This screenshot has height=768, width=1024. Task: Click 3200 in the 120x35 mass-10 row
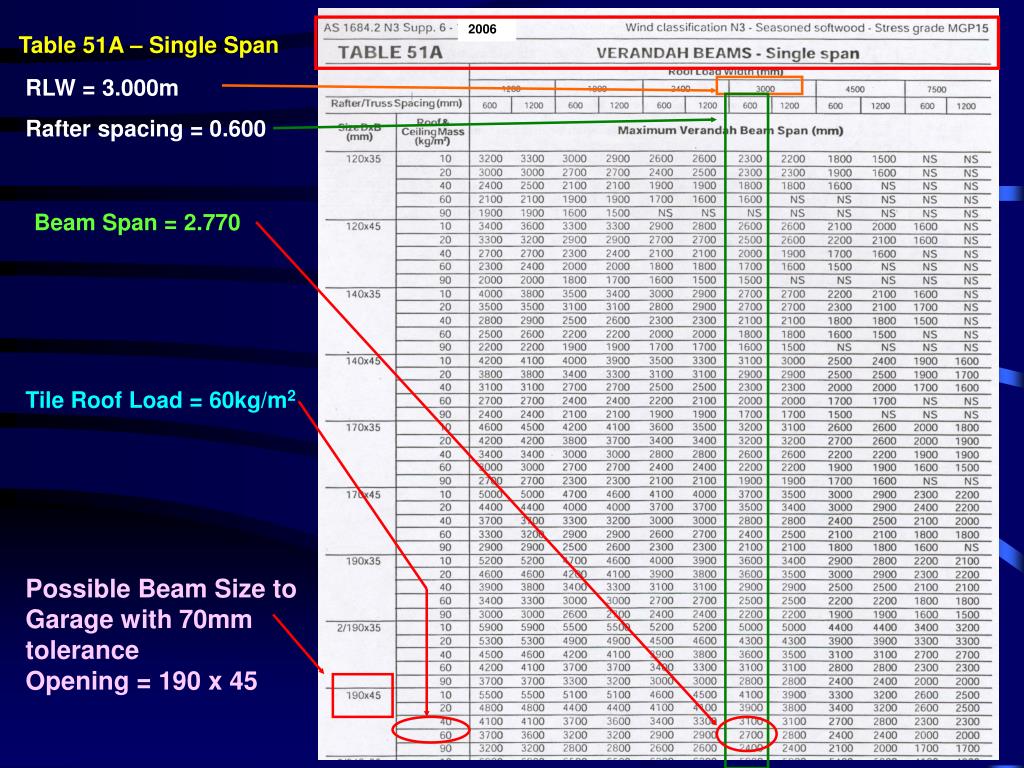click(490, 159)
